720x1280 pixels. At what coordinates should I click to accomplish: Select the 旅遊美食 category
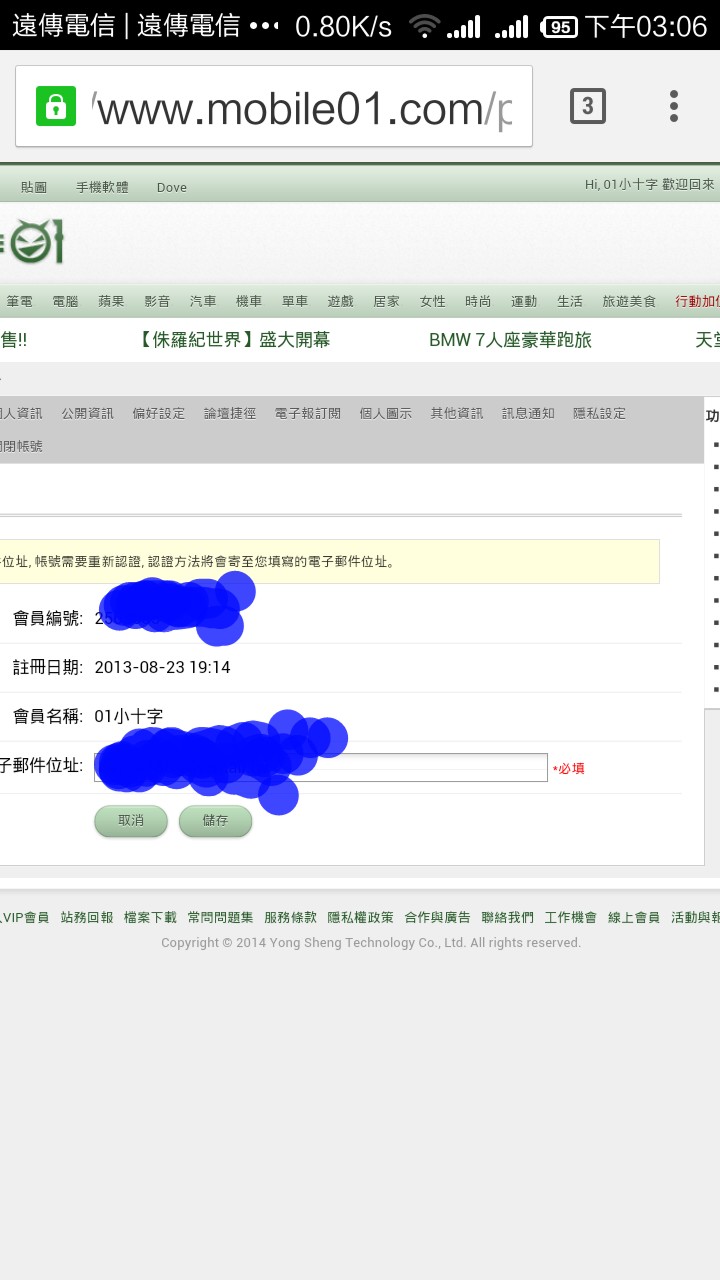[629, 301]
